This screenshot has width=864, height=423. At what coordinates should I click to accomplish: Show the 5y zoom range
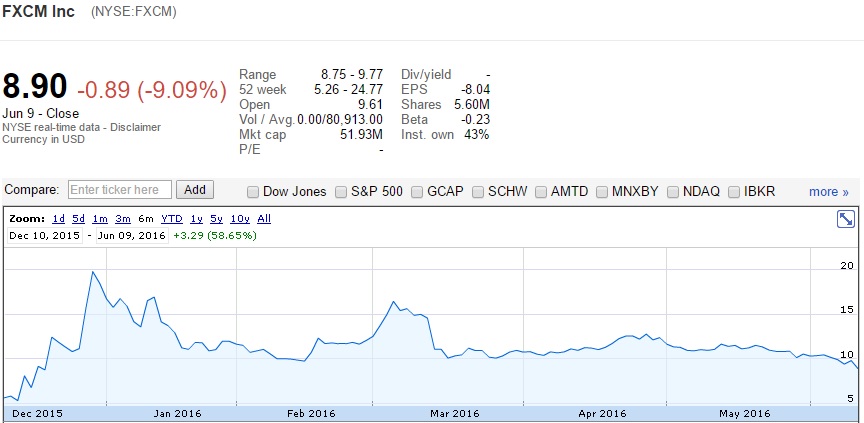(x=217, y=219)
